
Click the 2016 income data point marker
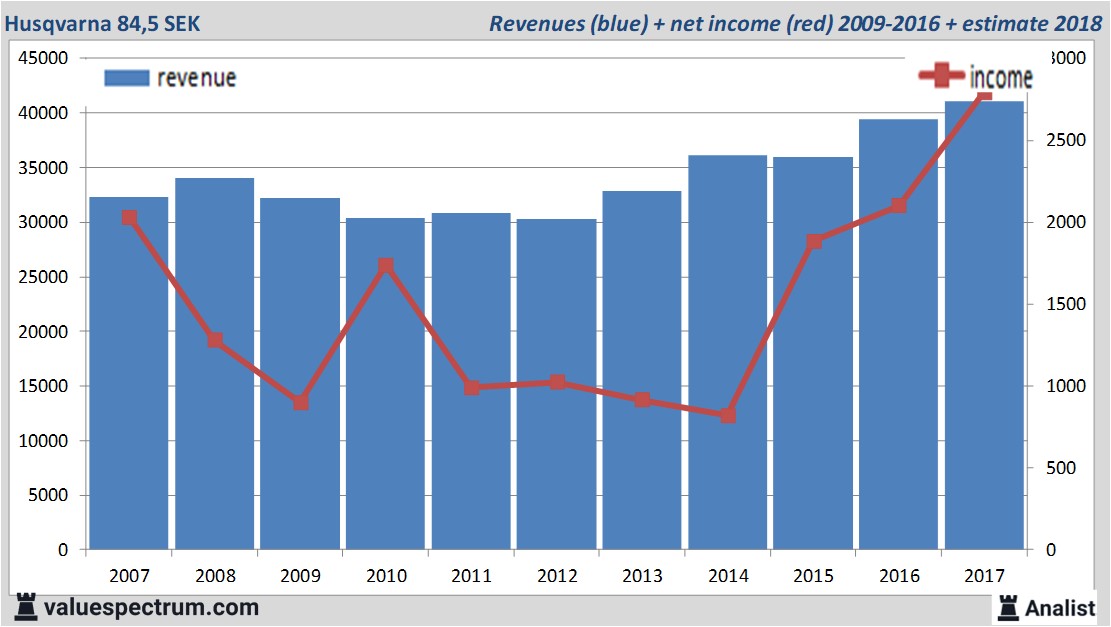[x=898, y=205]
